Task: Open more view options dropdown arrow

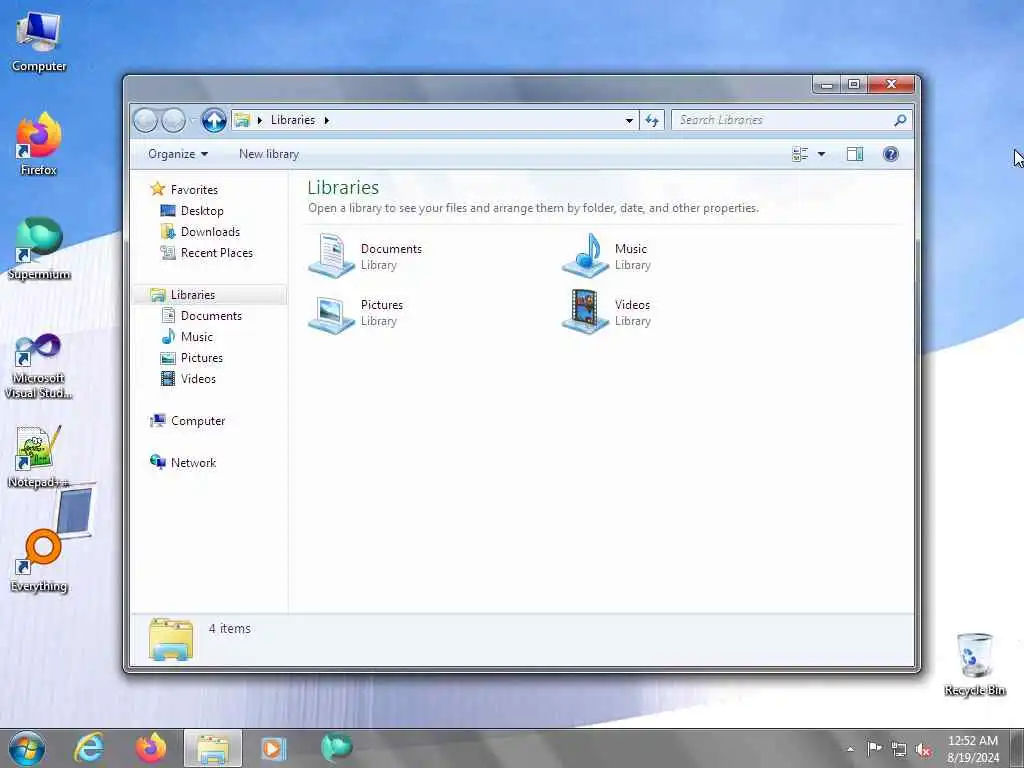Action: pyautogui.click(x=822, y=154)
